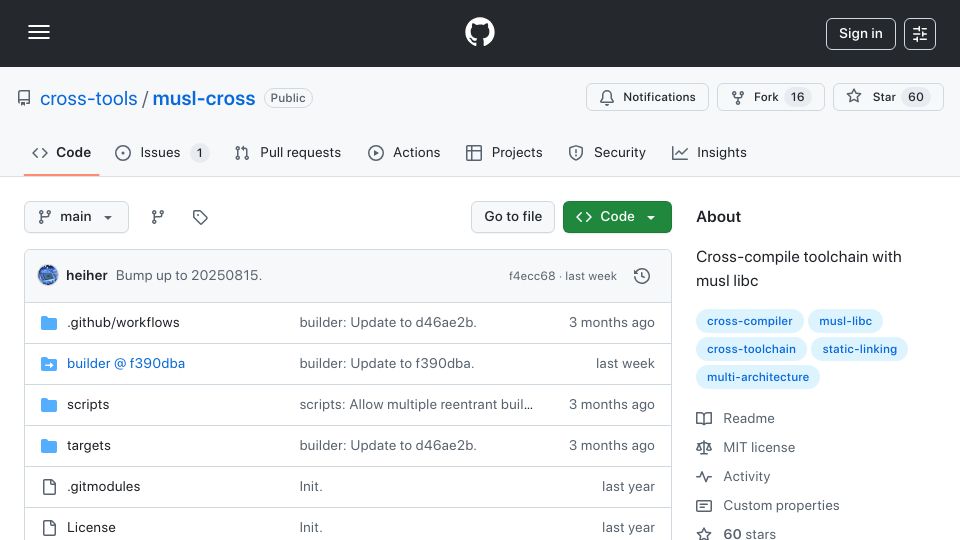This screenshot has width=960, height=540.
Task: Open heiher's avatar image
Action: pos(48,276)
